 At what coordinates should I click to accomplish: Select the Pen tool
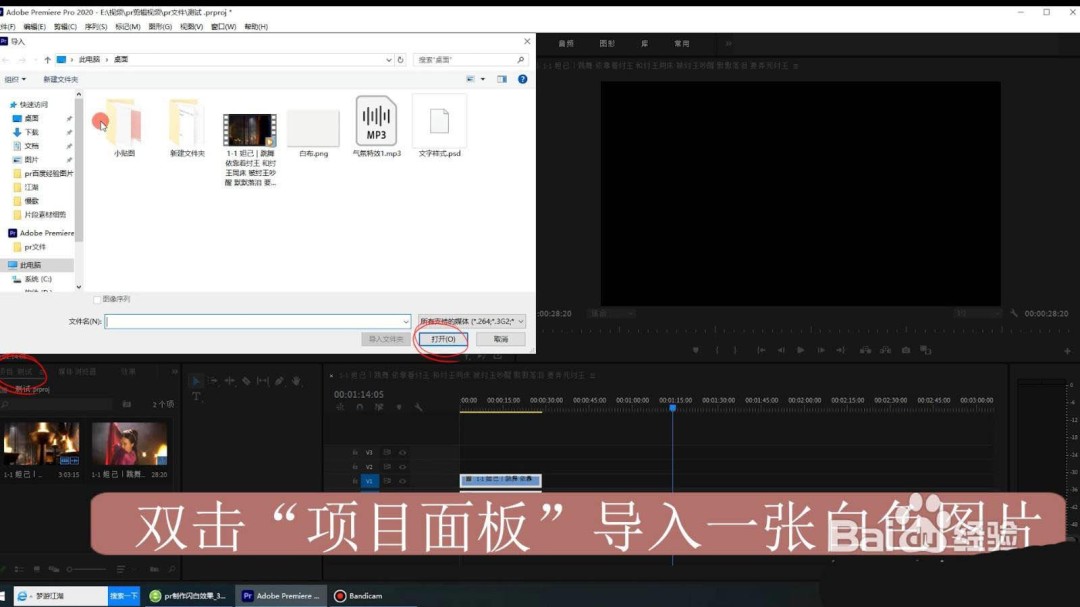pyautogui.click(x=279, y=381)
